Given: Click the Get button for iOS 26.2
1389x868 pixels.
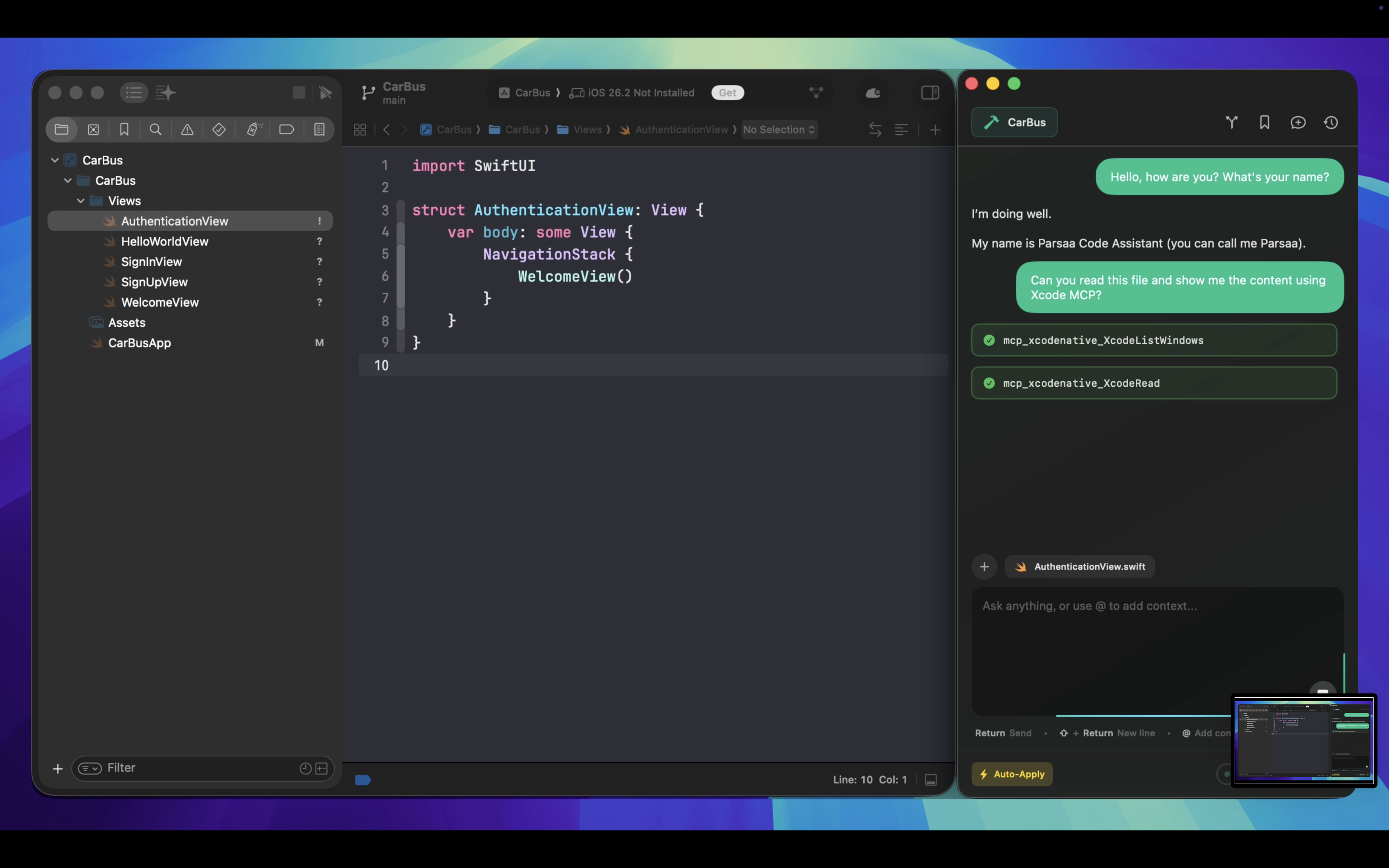Looking at the screenshot, I should 727,93.
